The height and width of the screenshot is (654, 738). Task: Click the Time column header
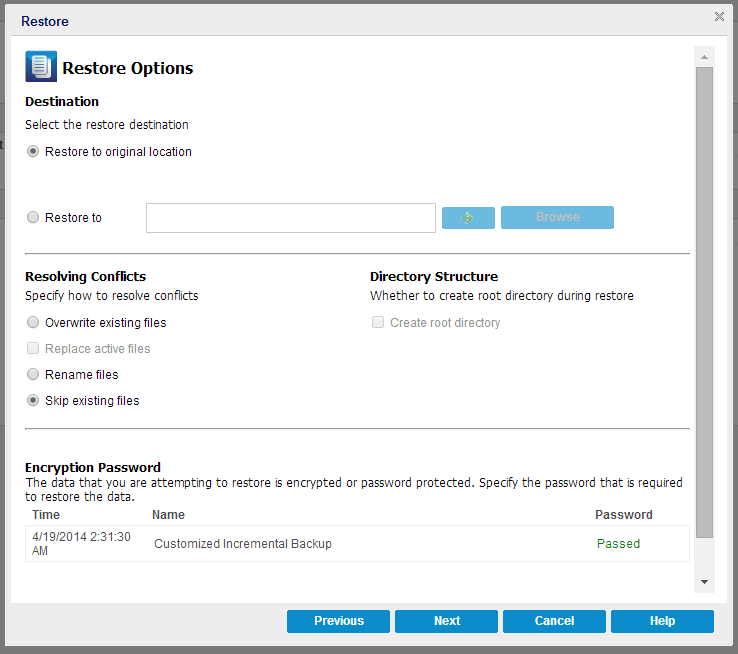click(x=46, y=515)
